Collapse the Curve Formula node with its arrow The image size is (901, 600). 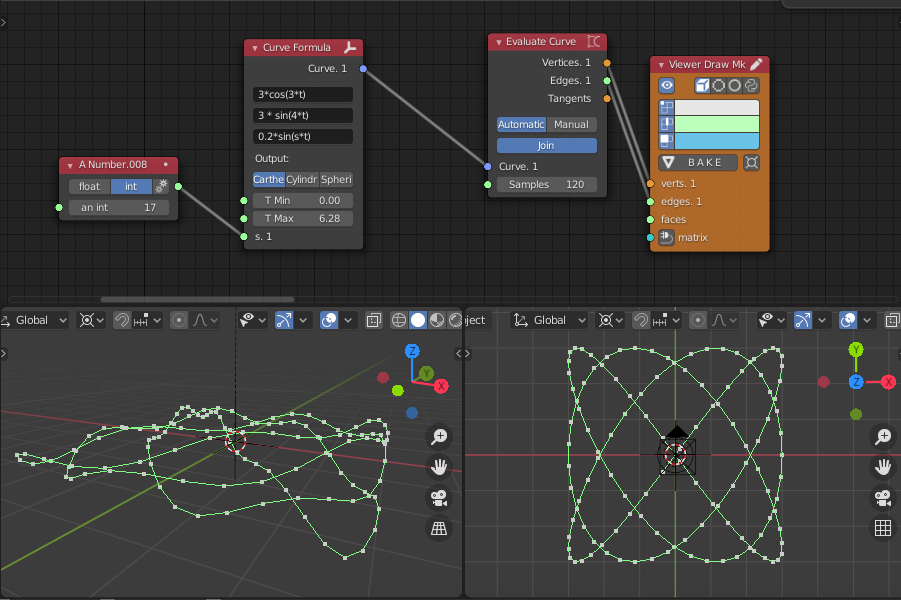256,47
